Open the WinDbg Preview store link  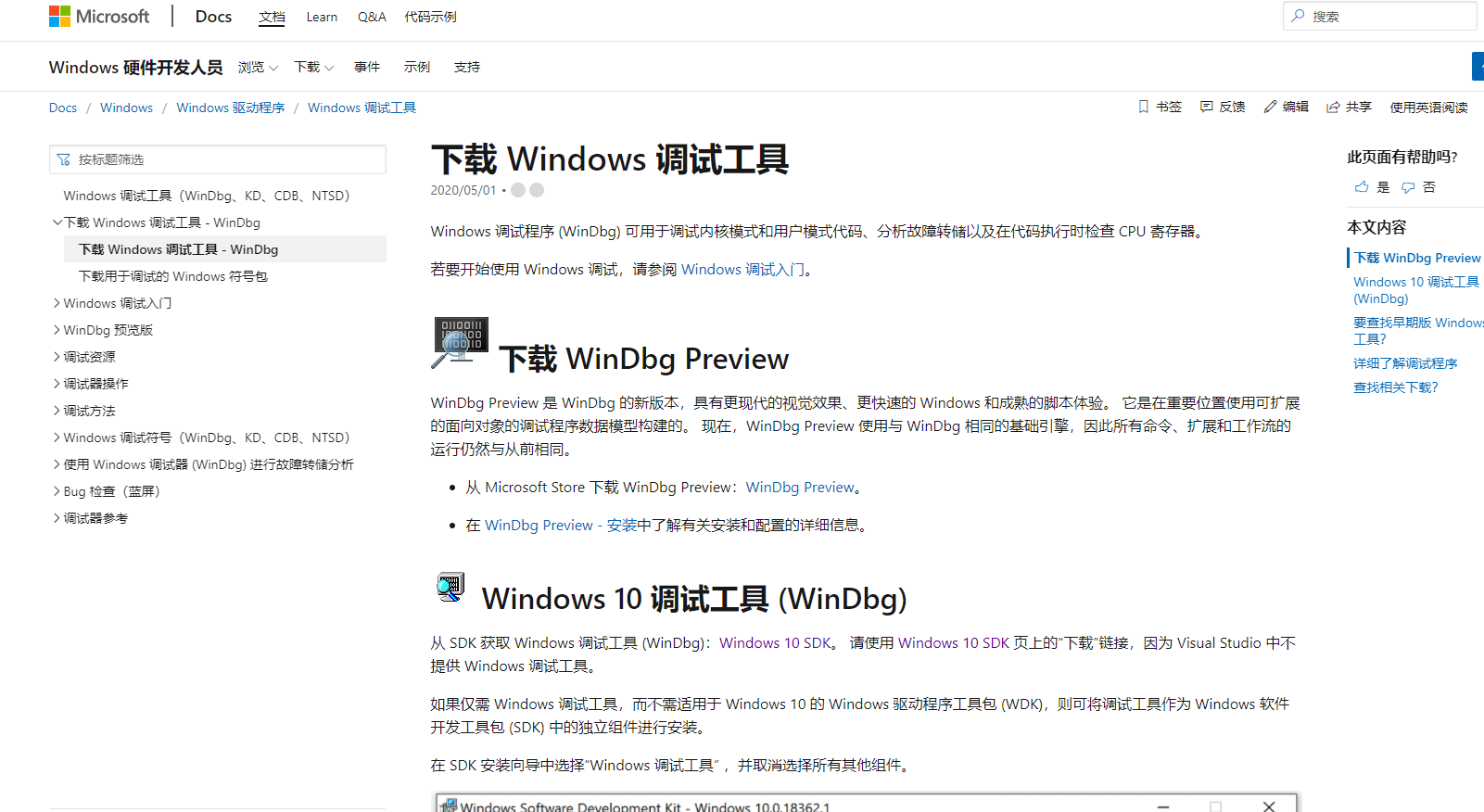coord(800,488)
